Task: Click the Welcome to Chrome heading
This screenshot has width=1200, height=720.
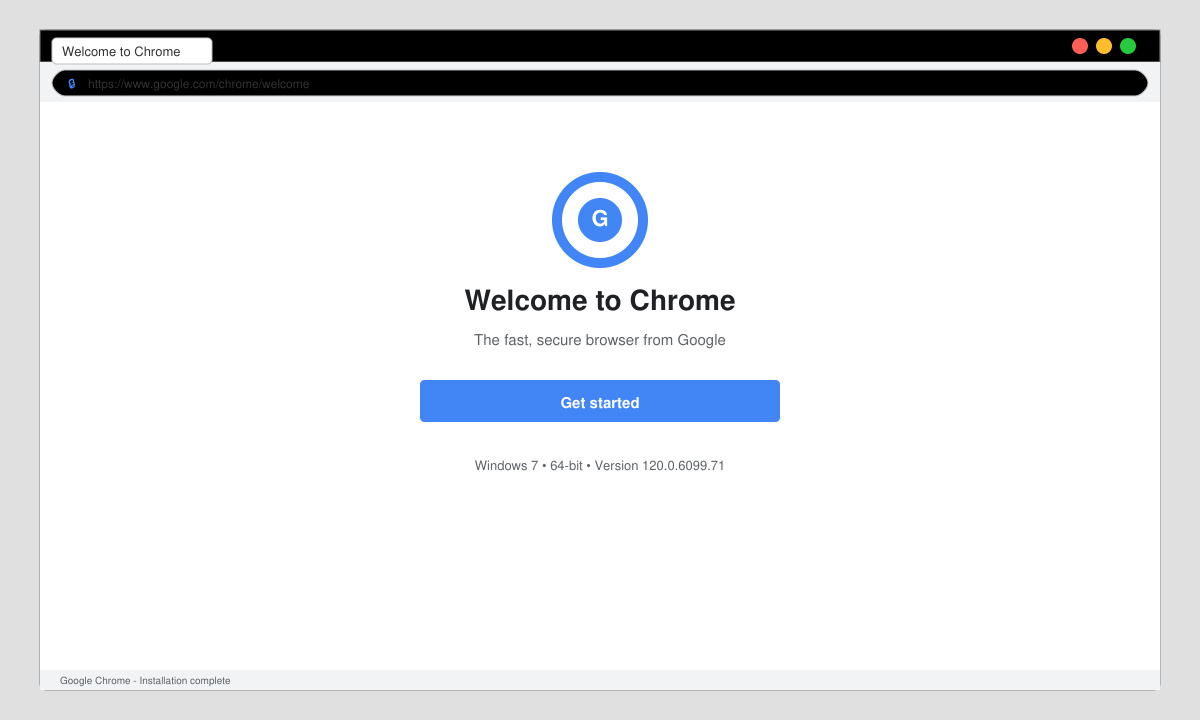Action: click(x=600, y=300)
